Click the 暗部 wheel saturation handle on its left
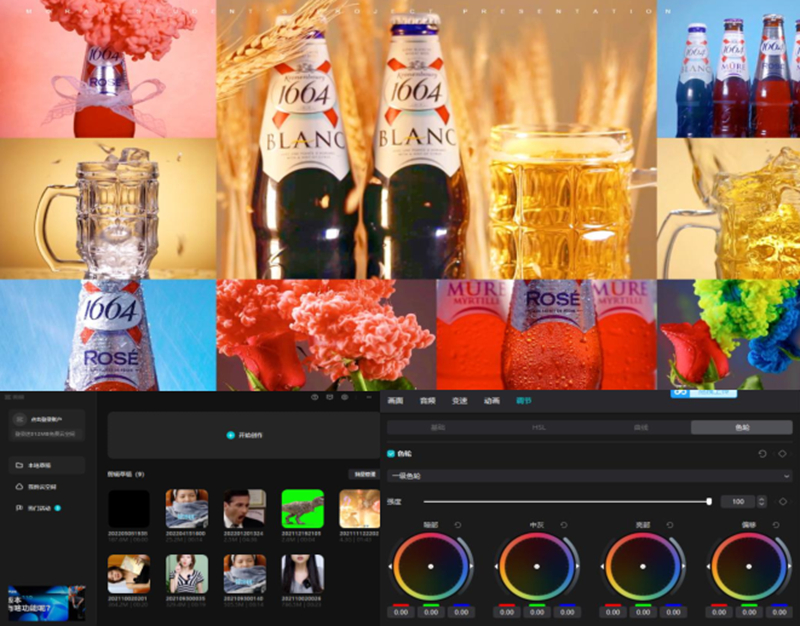This screenshot has width=800, height=626. coord(390,566)
